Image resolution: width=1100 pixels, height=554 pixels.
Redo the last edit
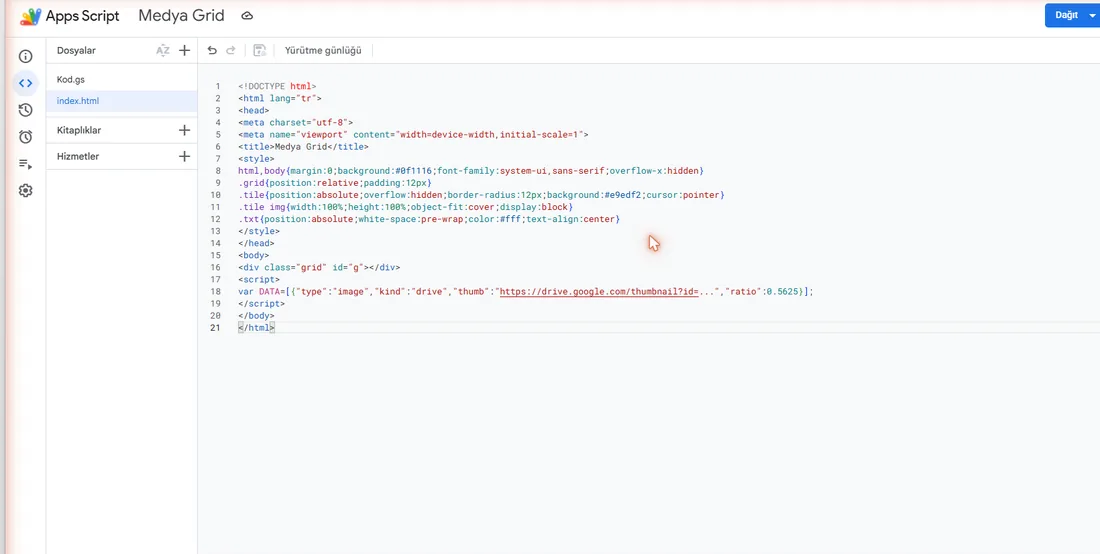pos(231,50)
